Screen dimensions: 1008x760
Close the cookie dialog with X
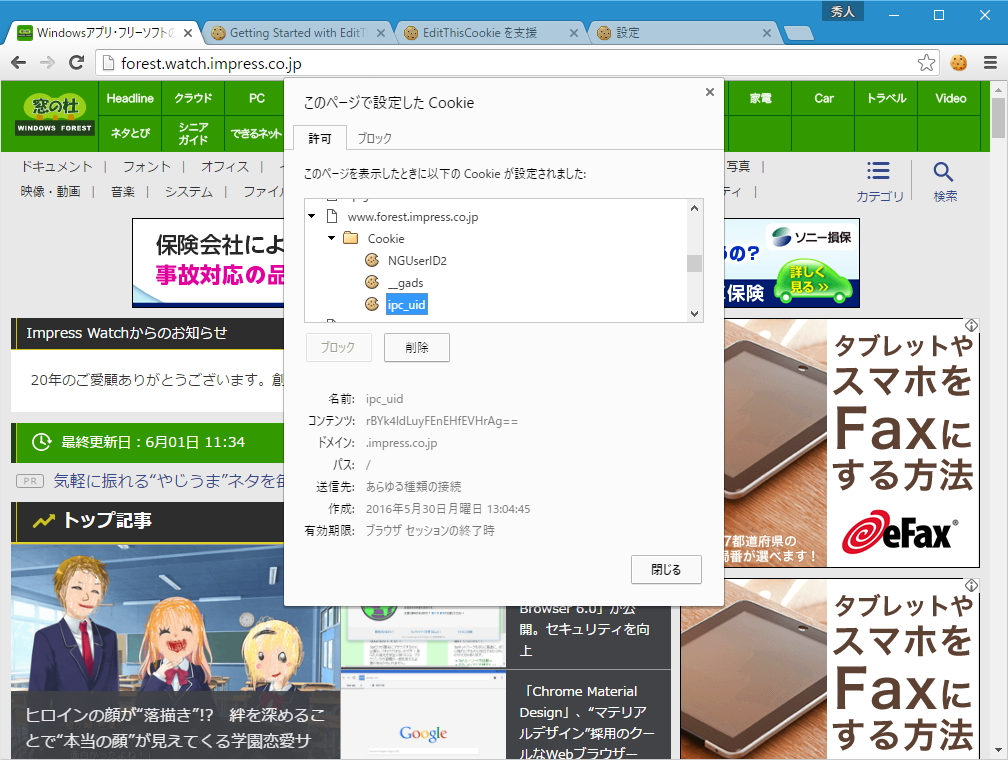pyautogui.click(x=710, y=92)
